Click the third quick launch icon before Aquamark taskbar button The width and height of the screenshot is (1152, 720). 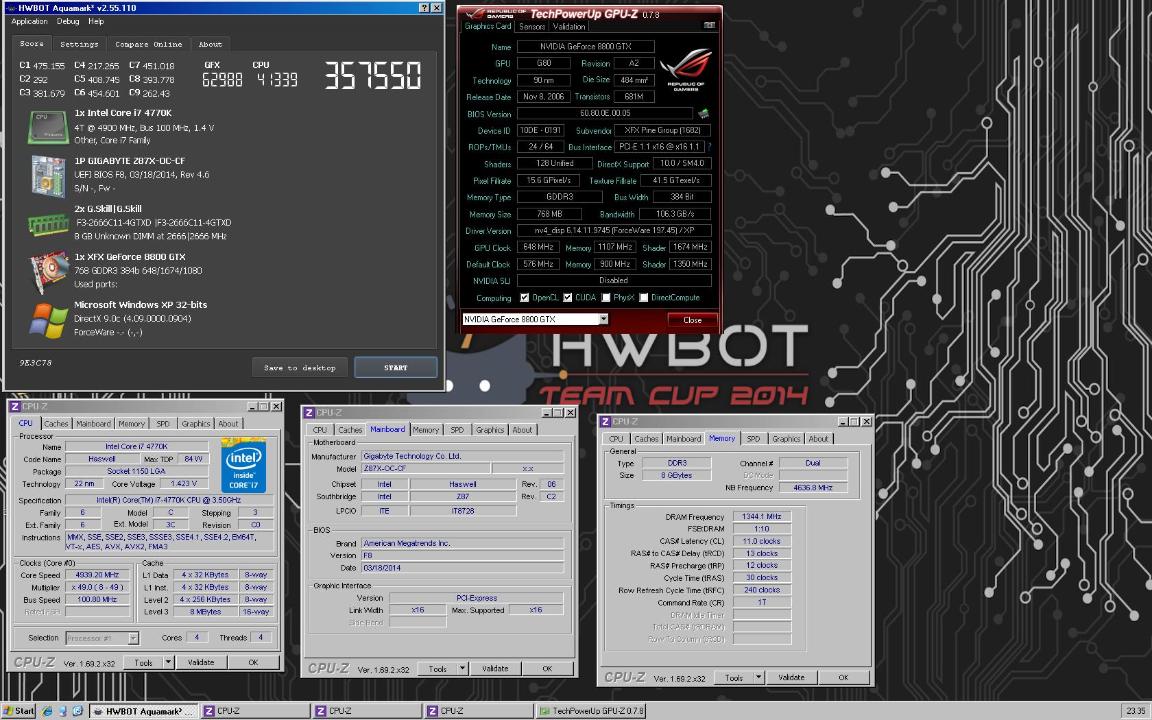click(x=77, y=710)
